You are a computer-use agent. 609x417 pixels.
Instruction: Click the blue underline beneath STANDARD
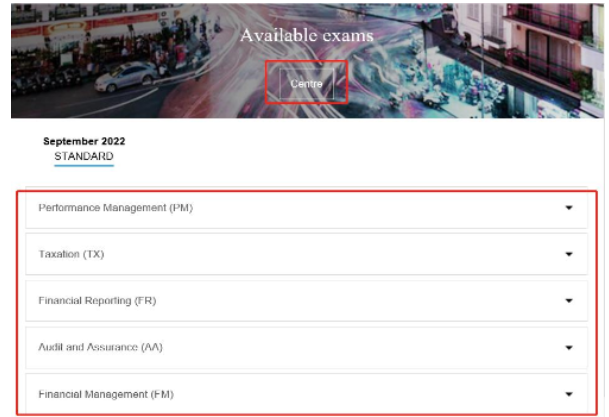(x=84, y=166)
